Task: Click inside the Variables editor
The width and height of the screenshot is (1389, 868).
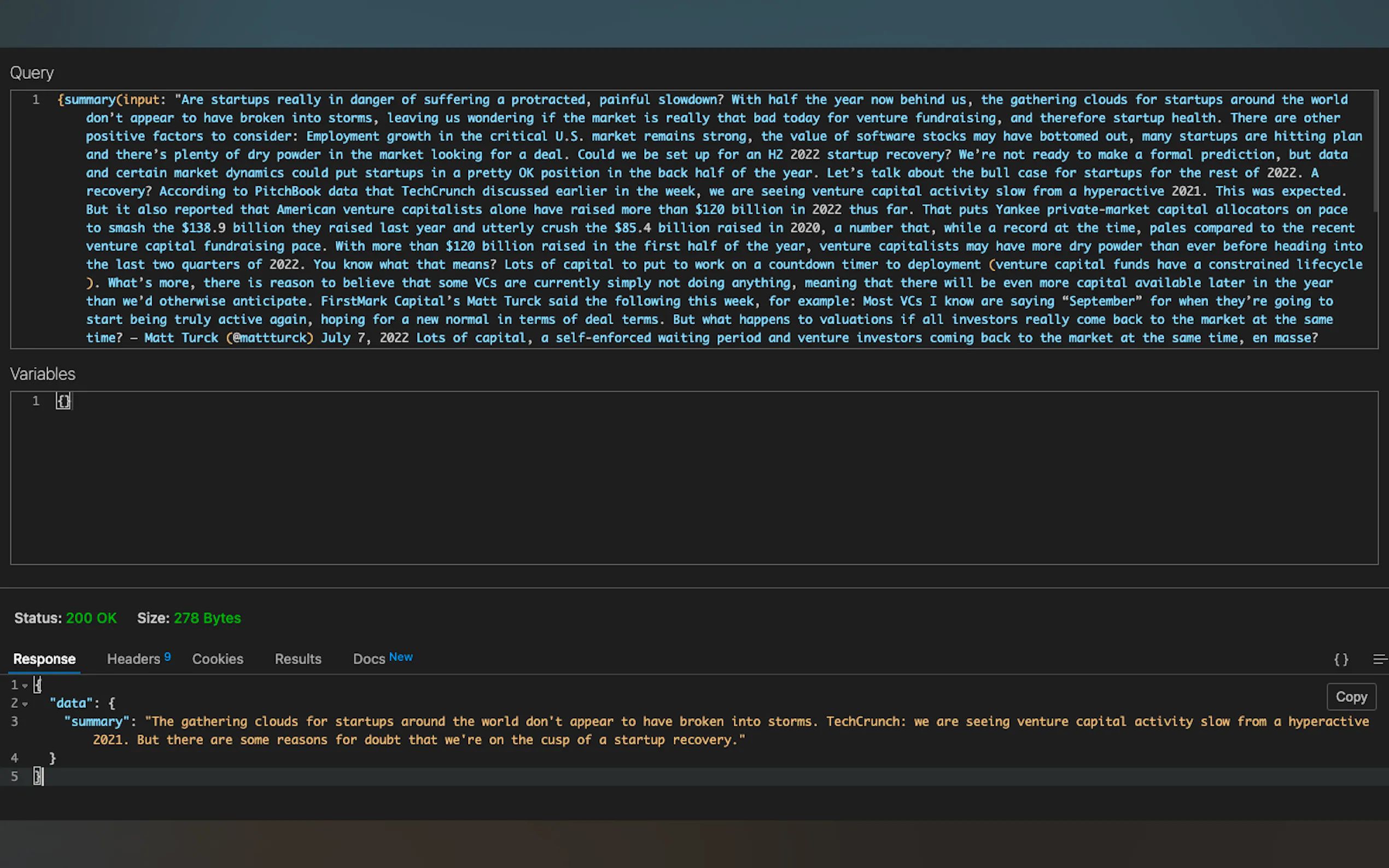Action: [689, 477]
